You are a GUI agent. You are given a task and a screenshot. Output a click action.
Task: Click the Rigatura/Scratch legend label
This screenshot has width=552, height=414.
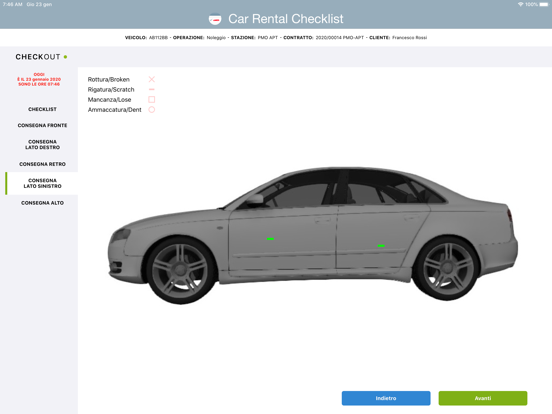[111, 89]
